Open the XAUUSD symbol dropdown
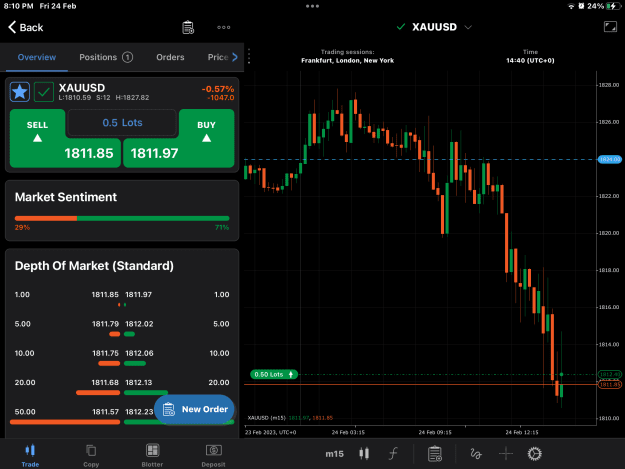This screenshot has height=469, width=625. pos(434,27)
